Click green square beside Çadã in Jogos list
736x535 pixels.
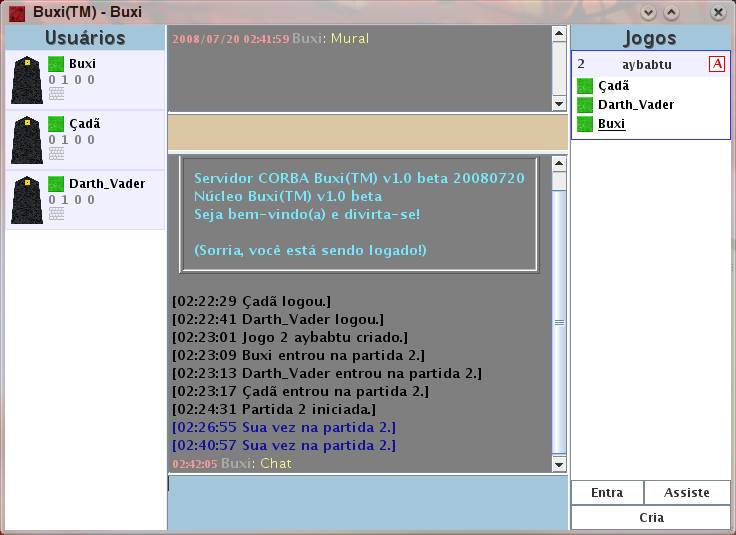coord(585,86)
